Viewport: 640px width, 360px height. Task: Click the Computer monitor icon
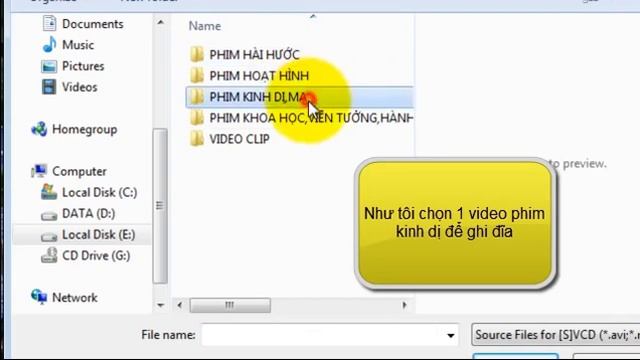[39, 171]
